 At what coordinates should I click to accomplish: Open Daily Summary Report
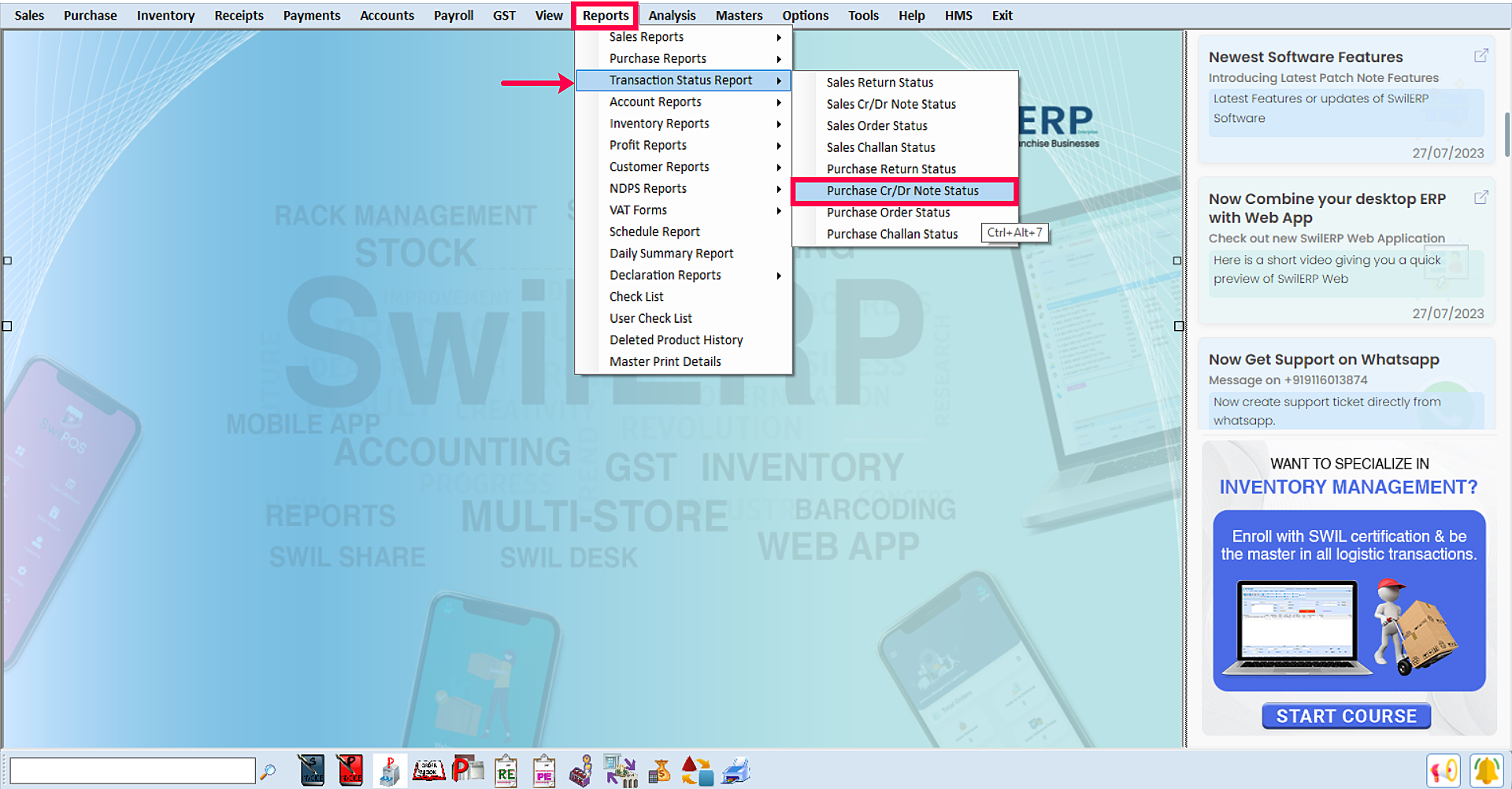coord(684,254)
